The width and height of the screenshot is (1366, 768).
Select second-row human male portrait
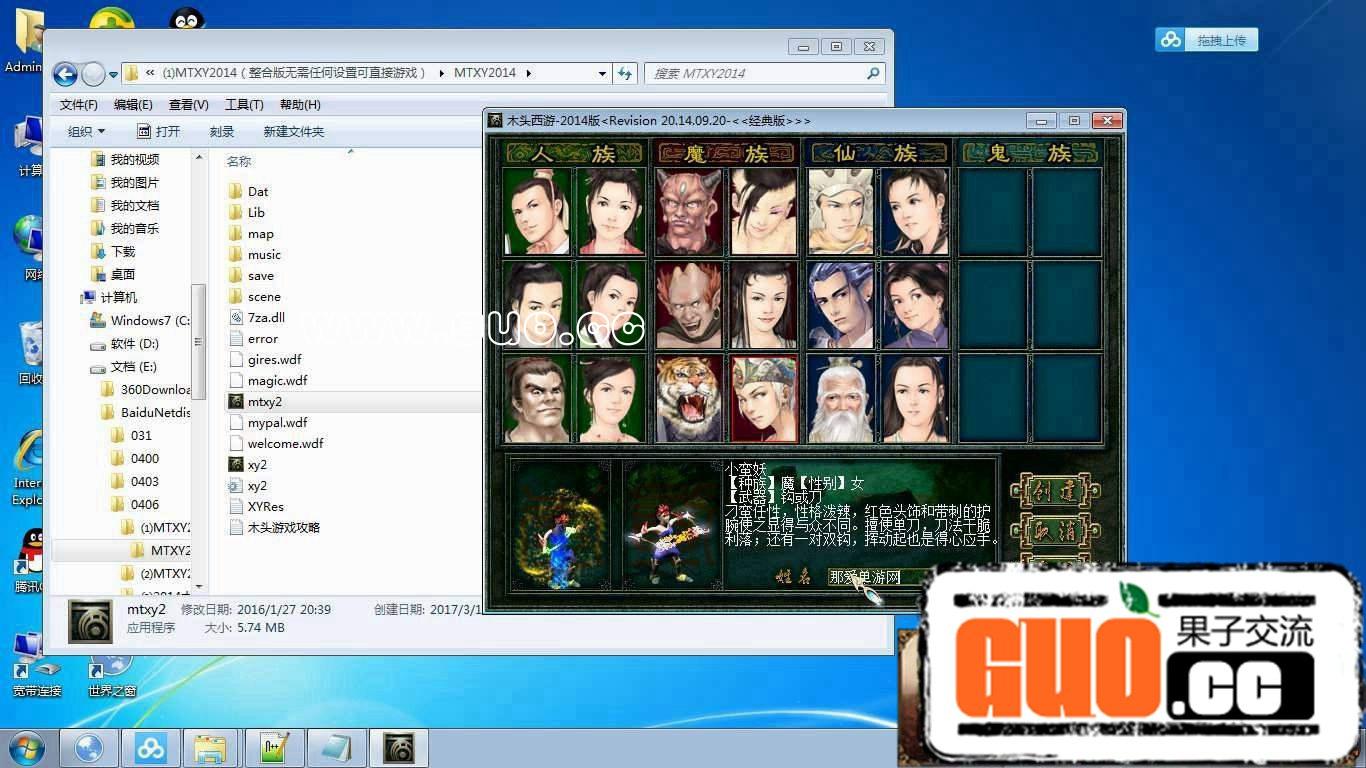pyautogui.click(x=537, y=305)
